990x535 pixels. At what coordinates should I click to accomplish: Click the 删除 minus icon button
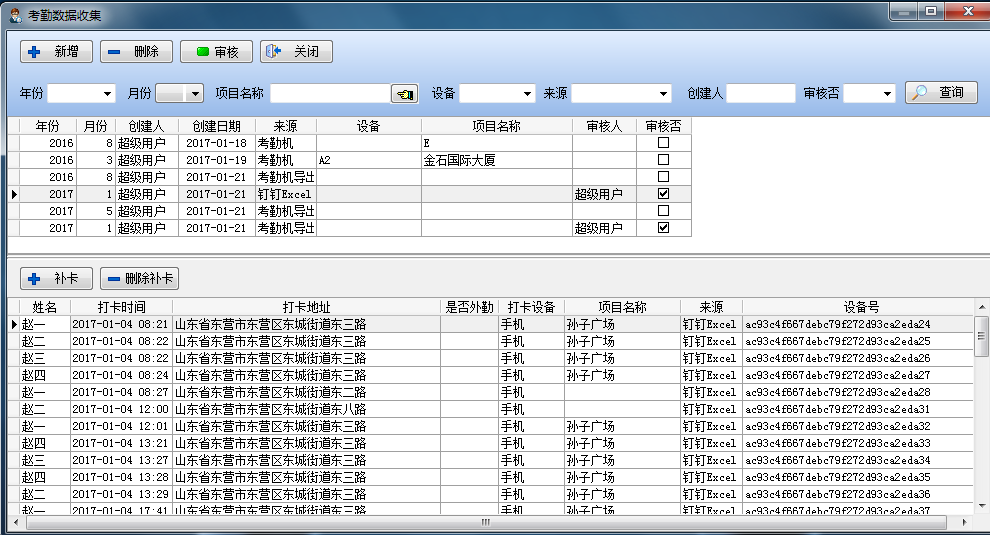(136, 52)
